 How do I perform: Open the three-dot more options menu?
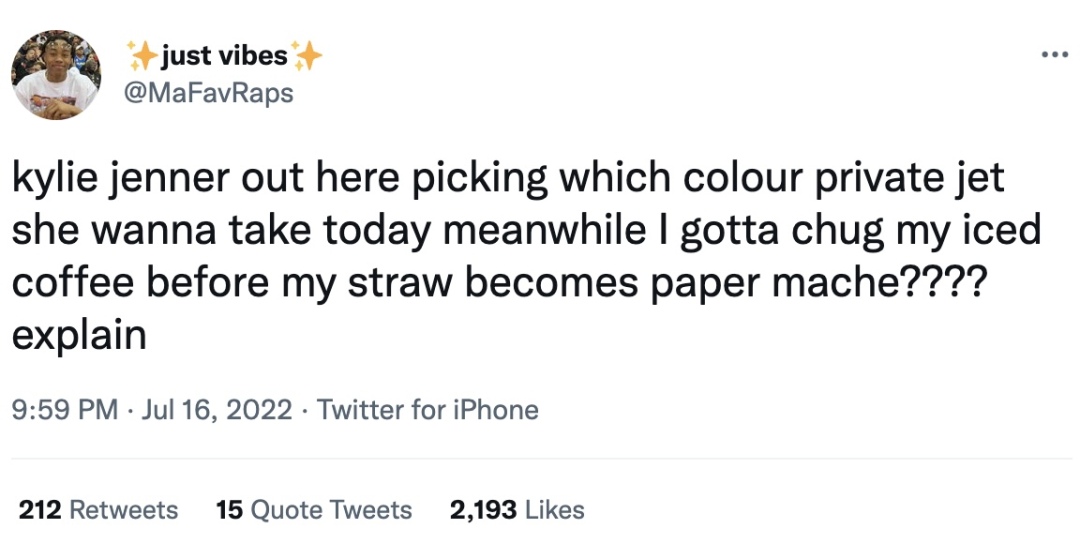click(1054, 54)
